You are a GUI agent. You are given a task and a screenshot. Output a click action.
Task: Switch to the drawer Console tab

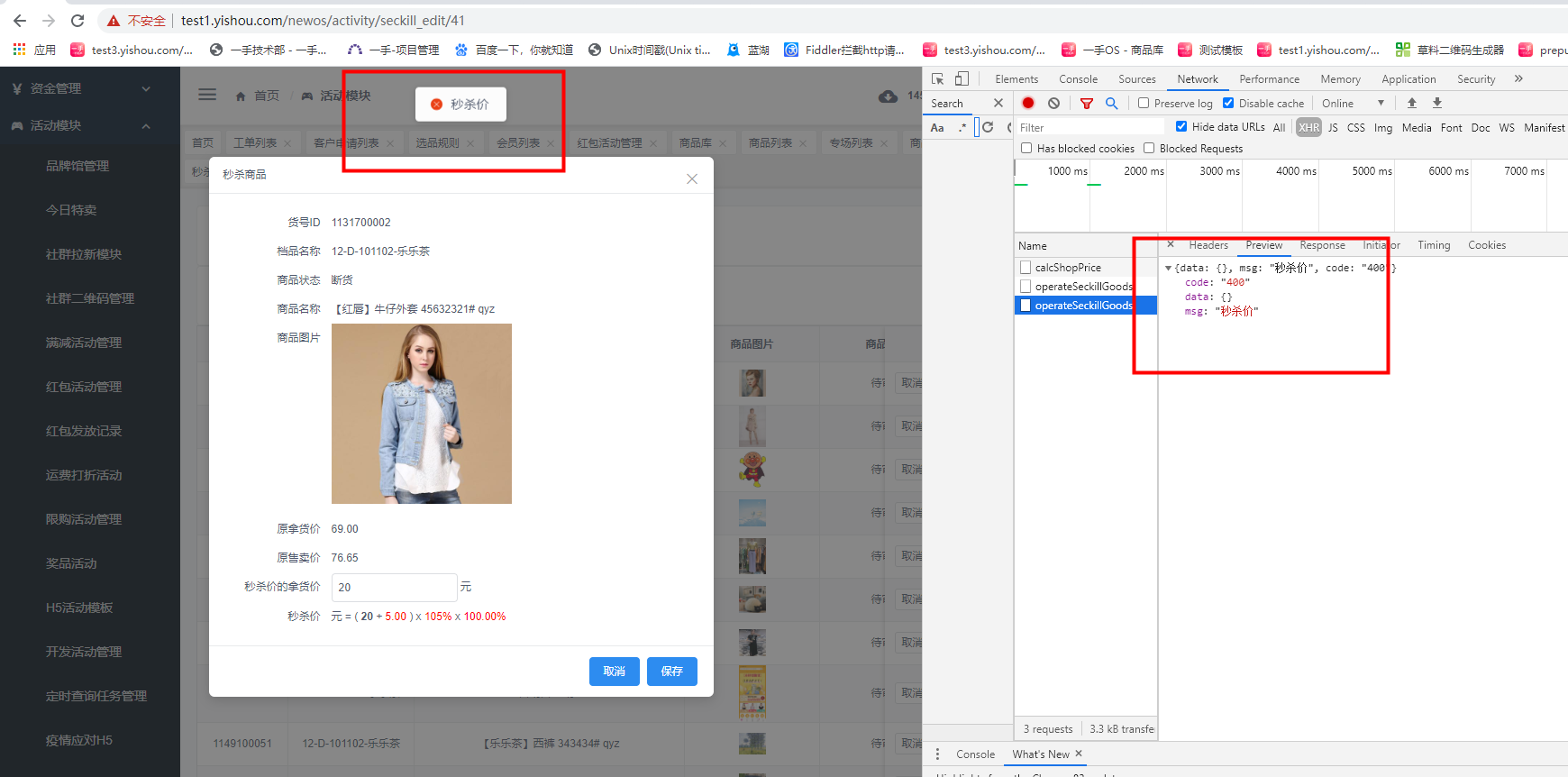coord(975,754)
